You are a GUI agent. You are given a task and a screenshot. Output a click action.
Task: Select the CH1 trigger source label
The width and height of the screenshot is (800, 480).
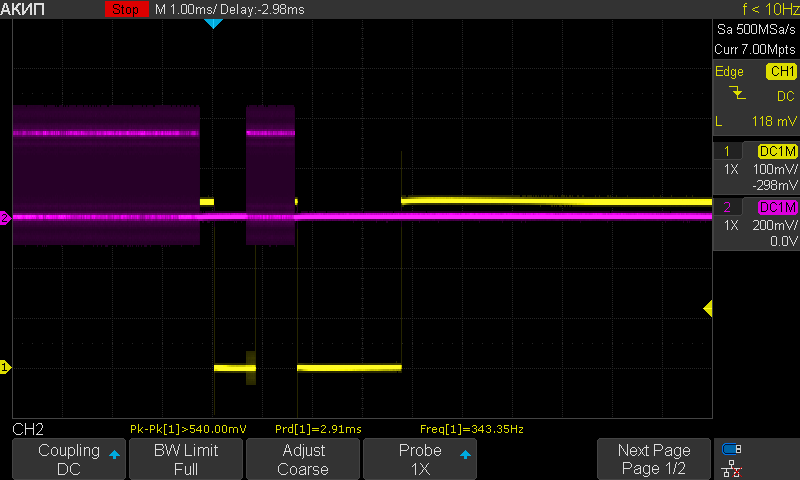(781, 71)
